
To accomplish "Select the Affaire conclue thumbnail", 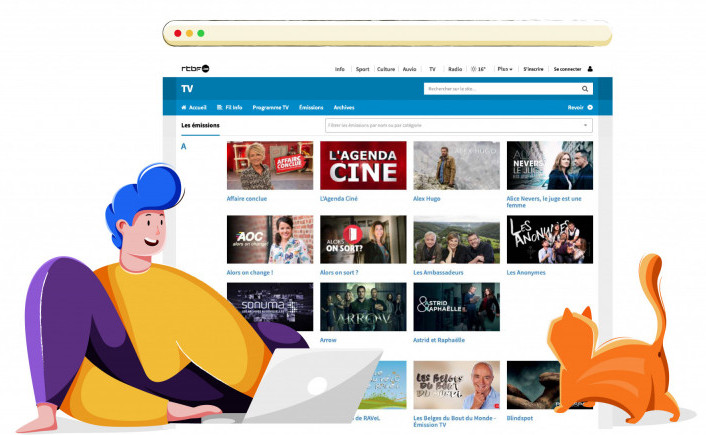I will tap(270, 165).
